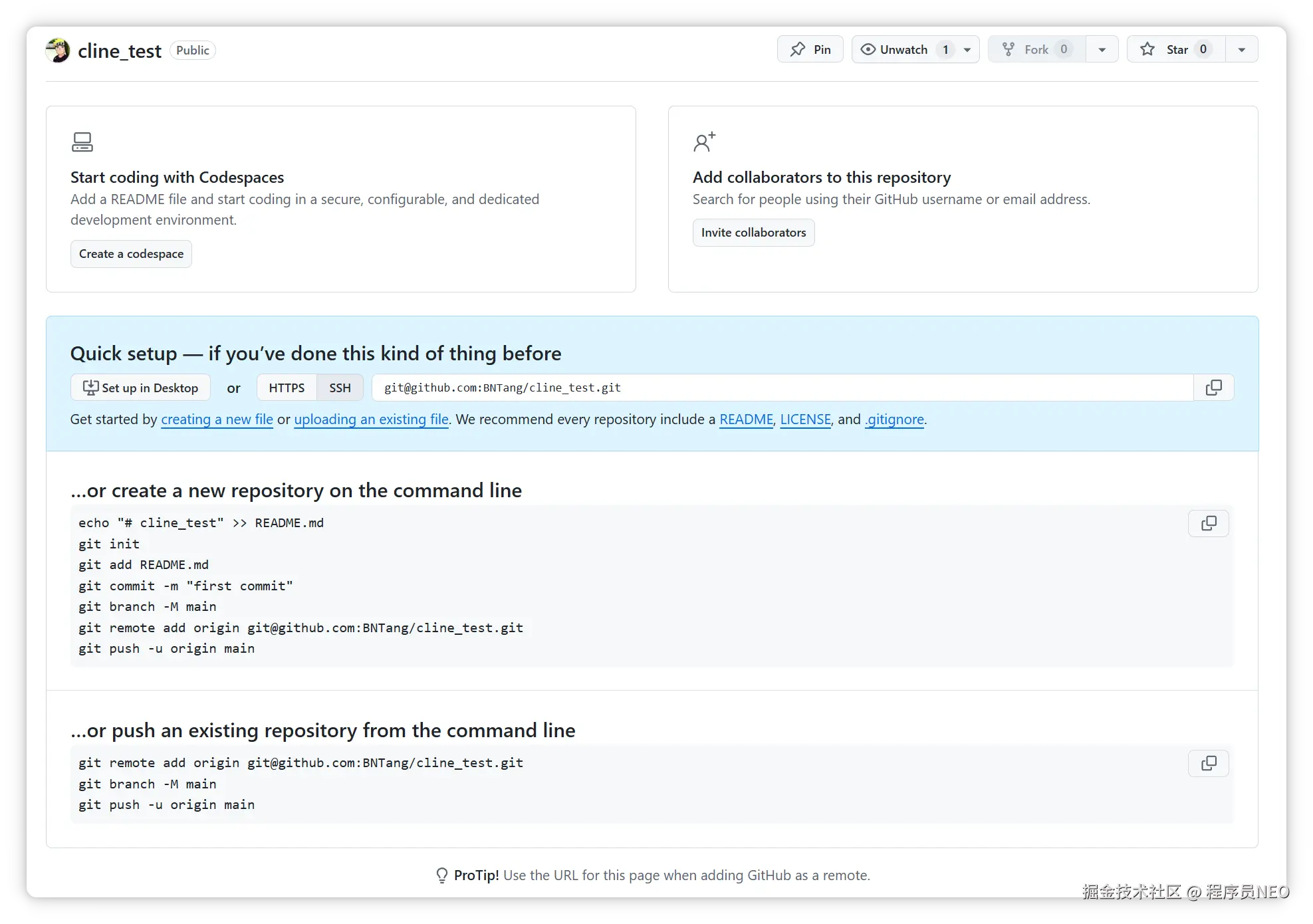Fork the cline_test repository
Viewport: 1313px width, 924px height.
[1036, 50]
